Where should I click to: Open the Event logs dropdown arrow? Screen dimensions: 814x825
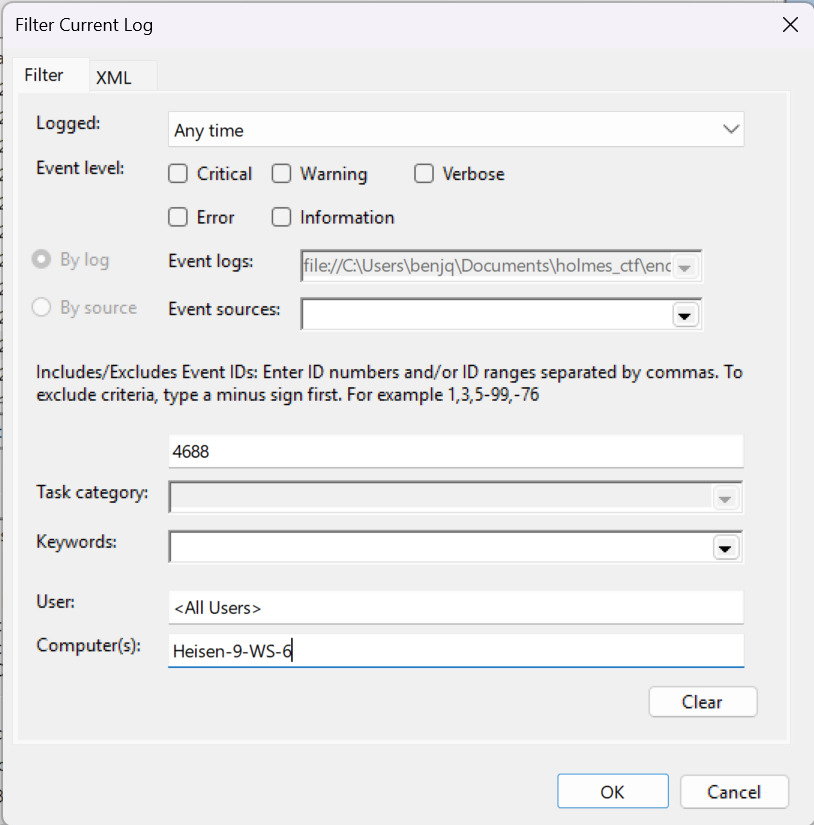point(685,266)
